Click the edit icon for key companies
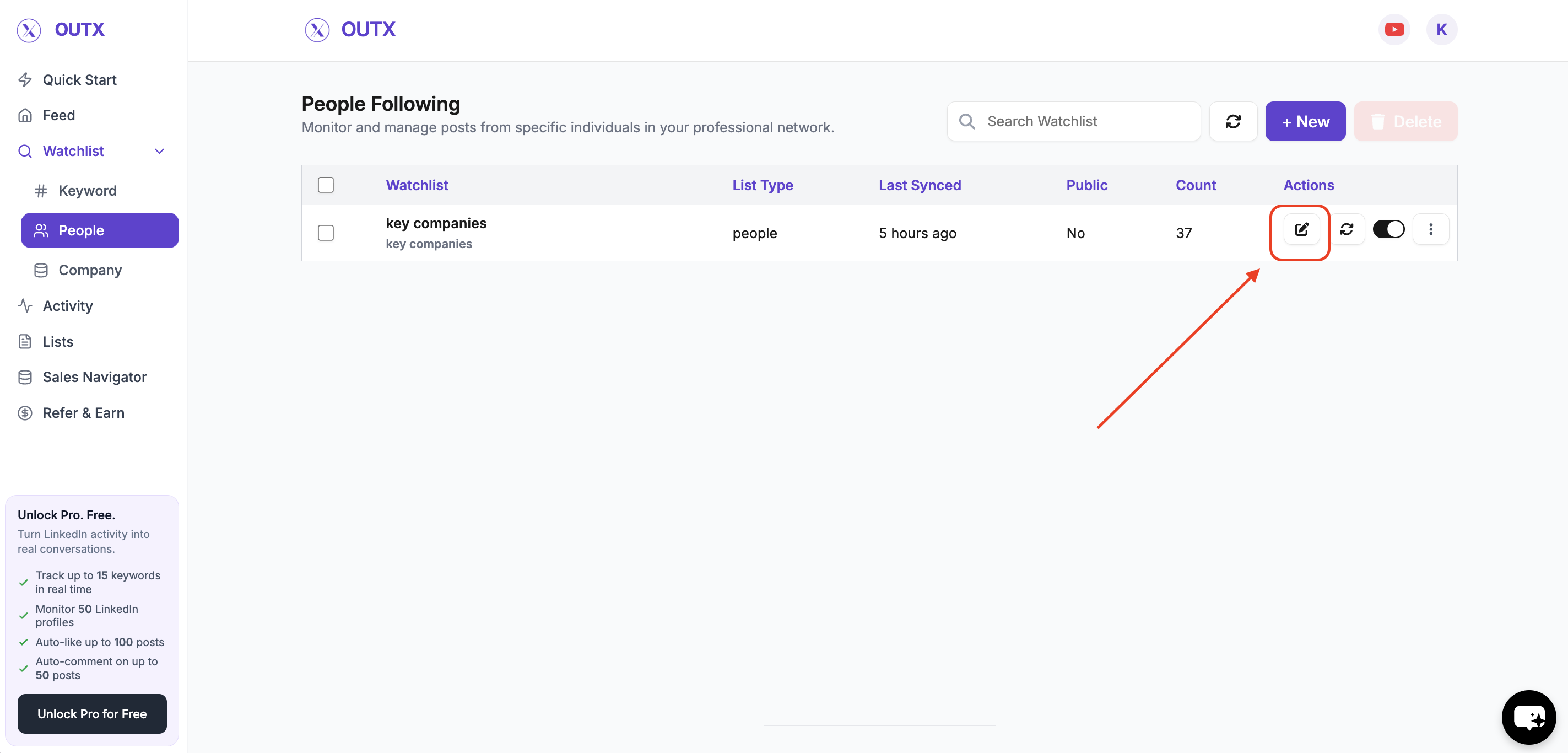Image resolution: width=1568 pixels, height=753 pixels. click(1301, 230)
